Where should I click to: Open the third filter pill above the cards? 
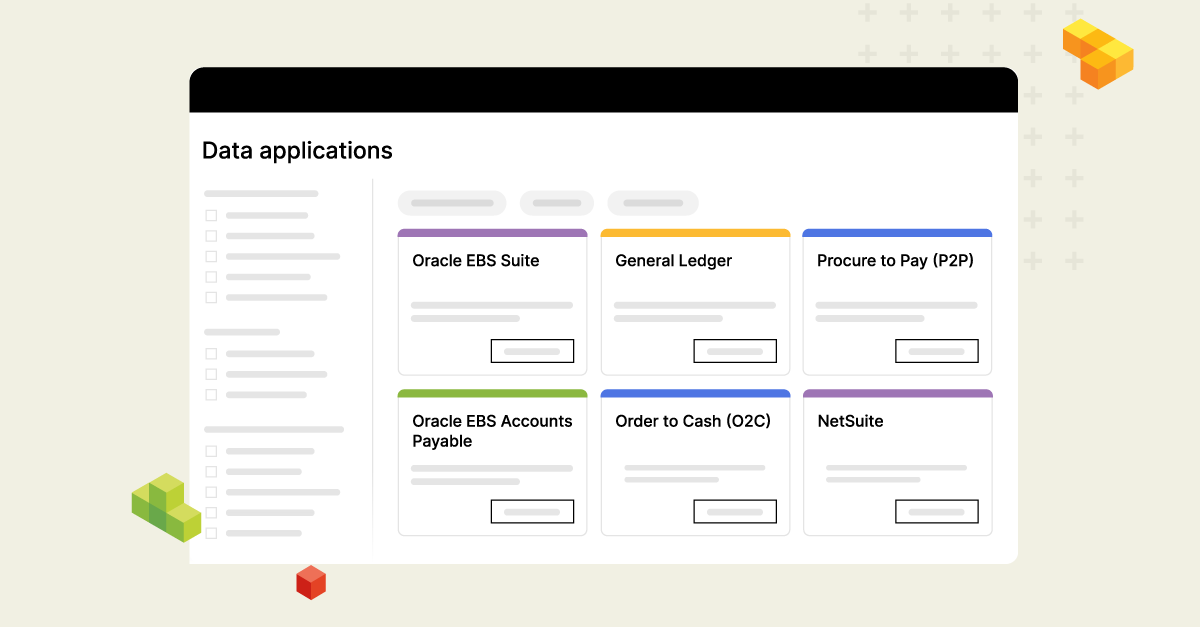(653, 203)
